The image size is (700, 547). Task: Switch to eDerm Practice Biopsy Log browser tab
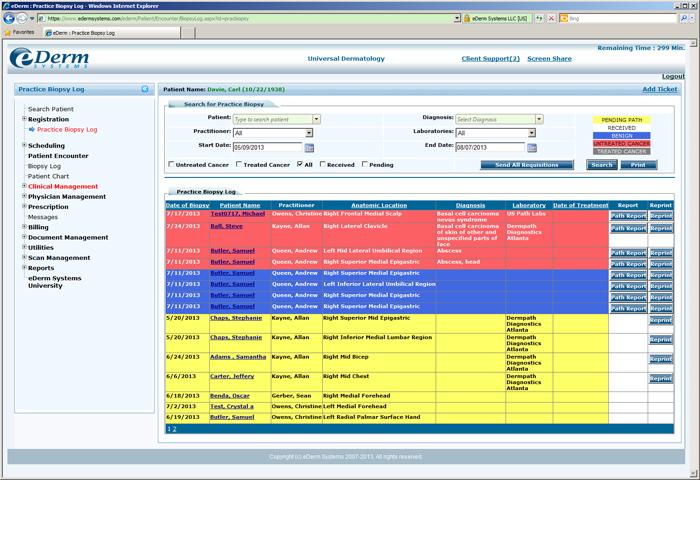click(x=112, y=33)
